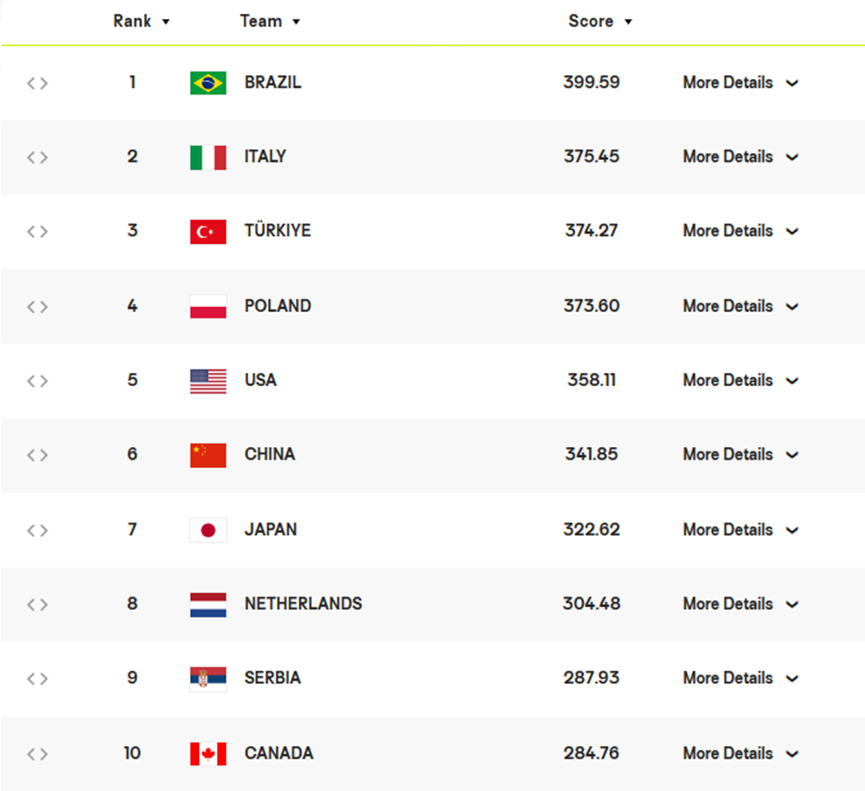Image resolution: width=865 pixels, height=791 pixels.
Task: Click the Netherlands flag icon
Action: [208, 604]
